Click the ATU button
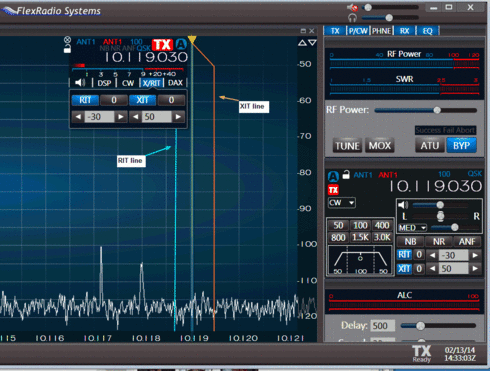The width and height of the screenshot is (490, 371). (429, 146)
